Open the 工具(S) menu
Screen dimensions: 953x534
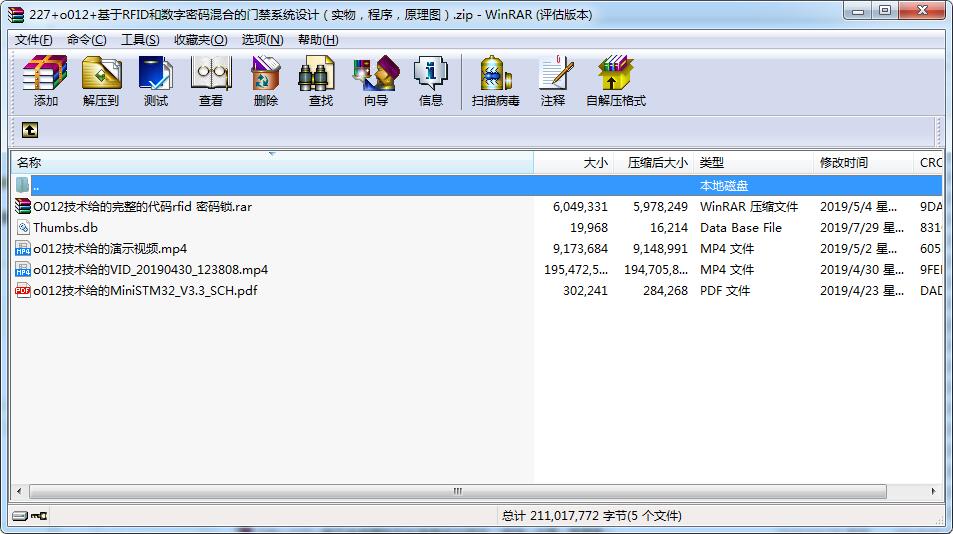(140, 39)
